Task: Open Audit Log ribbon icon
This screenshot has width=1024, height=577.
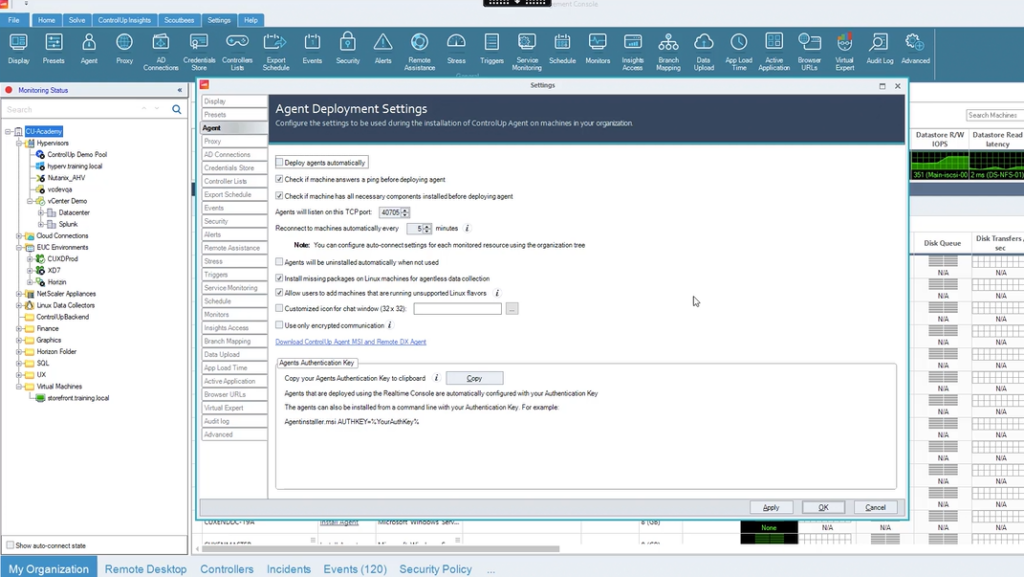Action: pos(880,49)
